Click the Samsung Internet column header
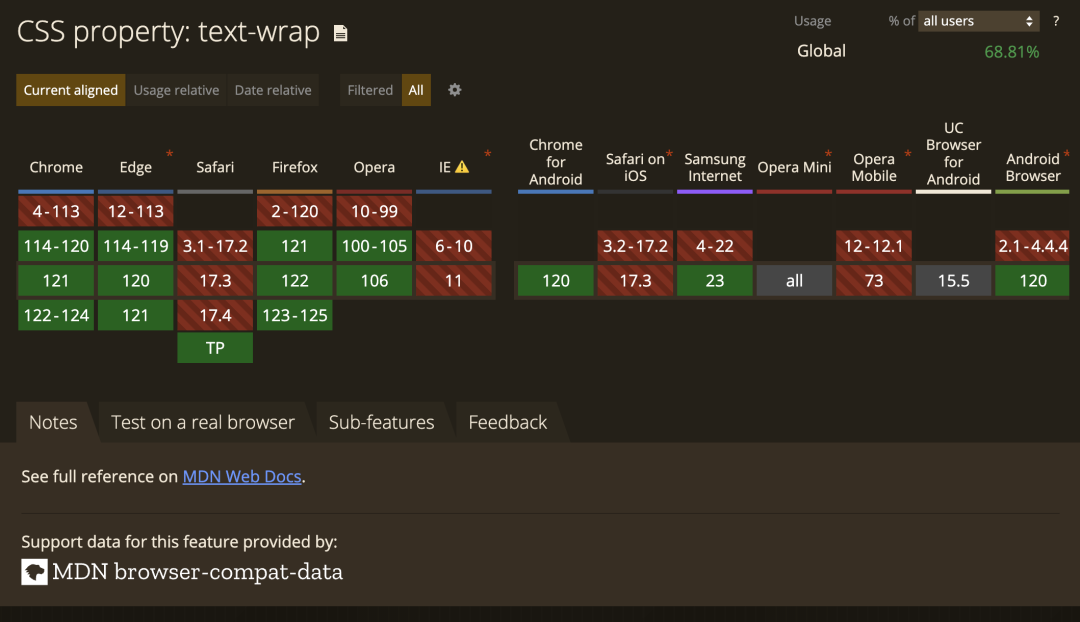1080x622 pixels. (715, 167)
